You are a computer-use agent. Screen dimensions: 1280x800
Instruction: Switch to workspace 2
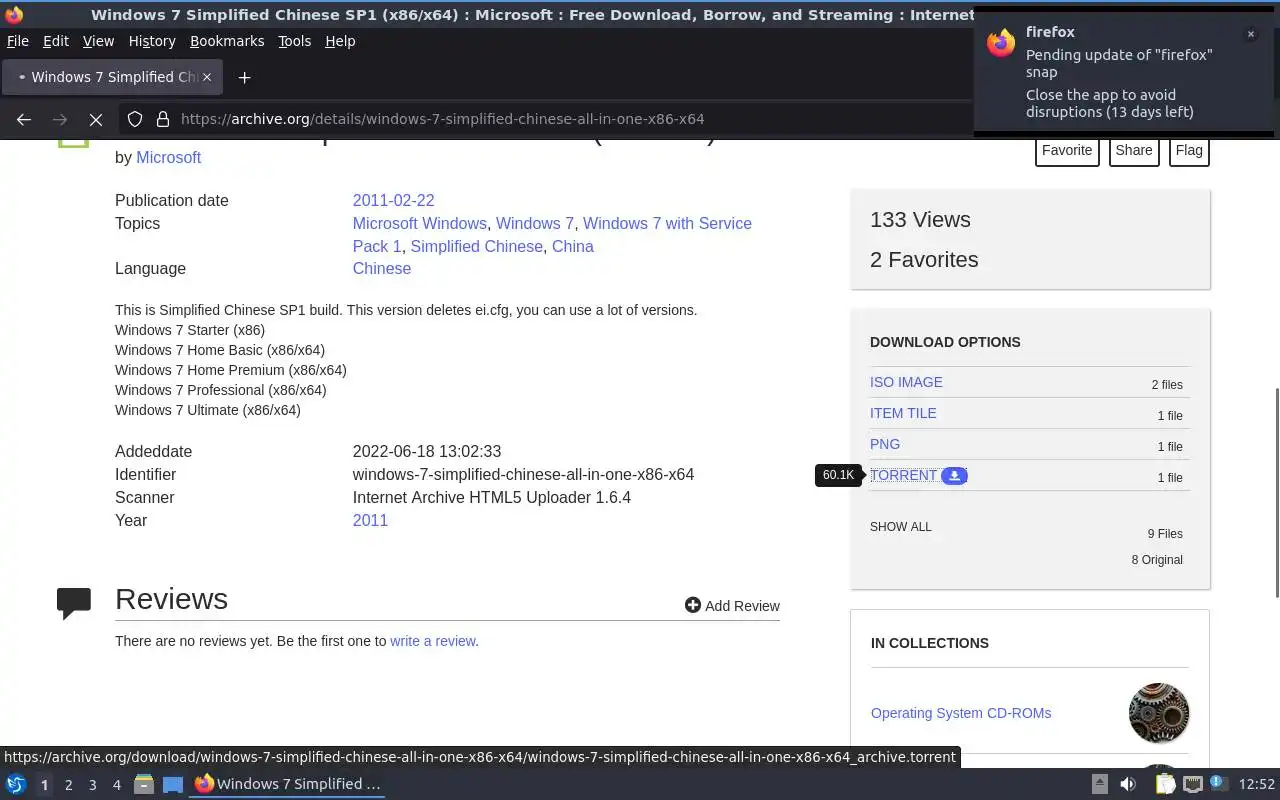68,785
